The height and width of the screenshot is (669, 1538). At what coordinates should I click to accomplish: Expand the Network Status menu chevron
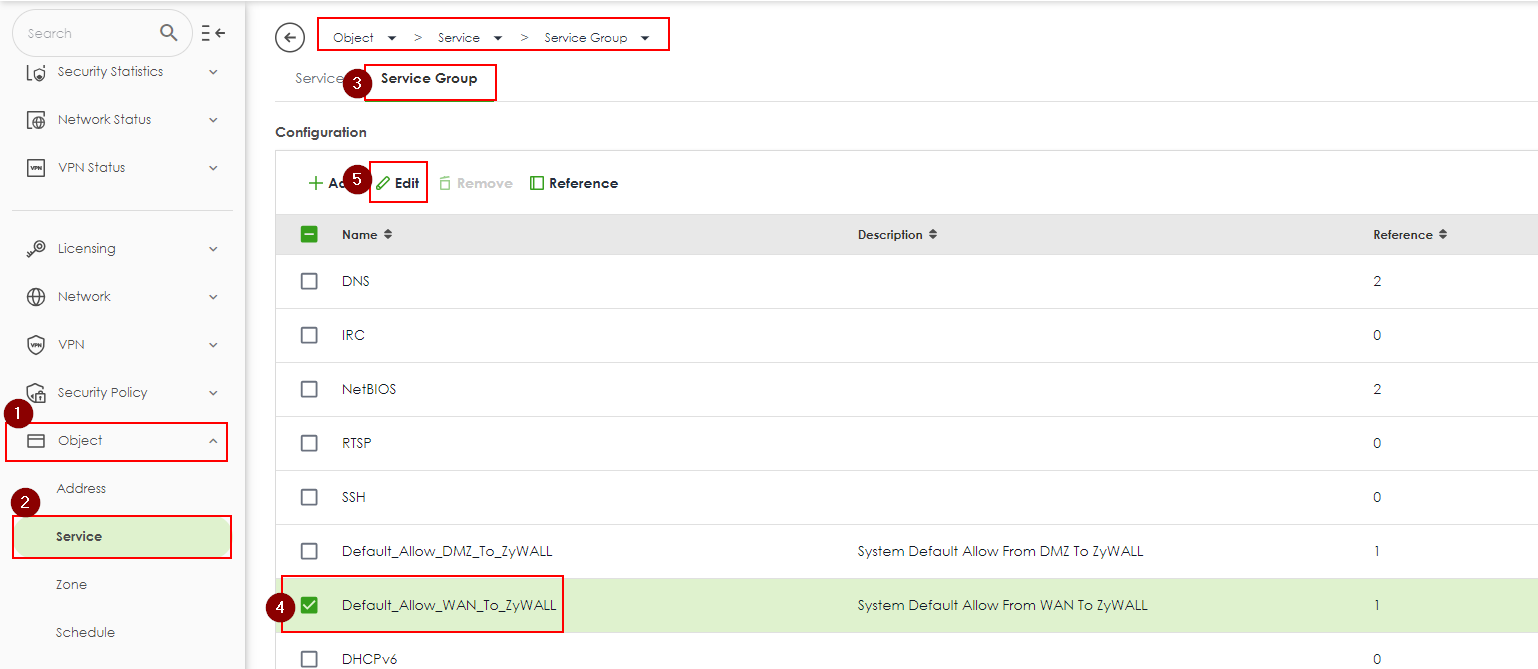pyautogui.click(x=213, y=120)
